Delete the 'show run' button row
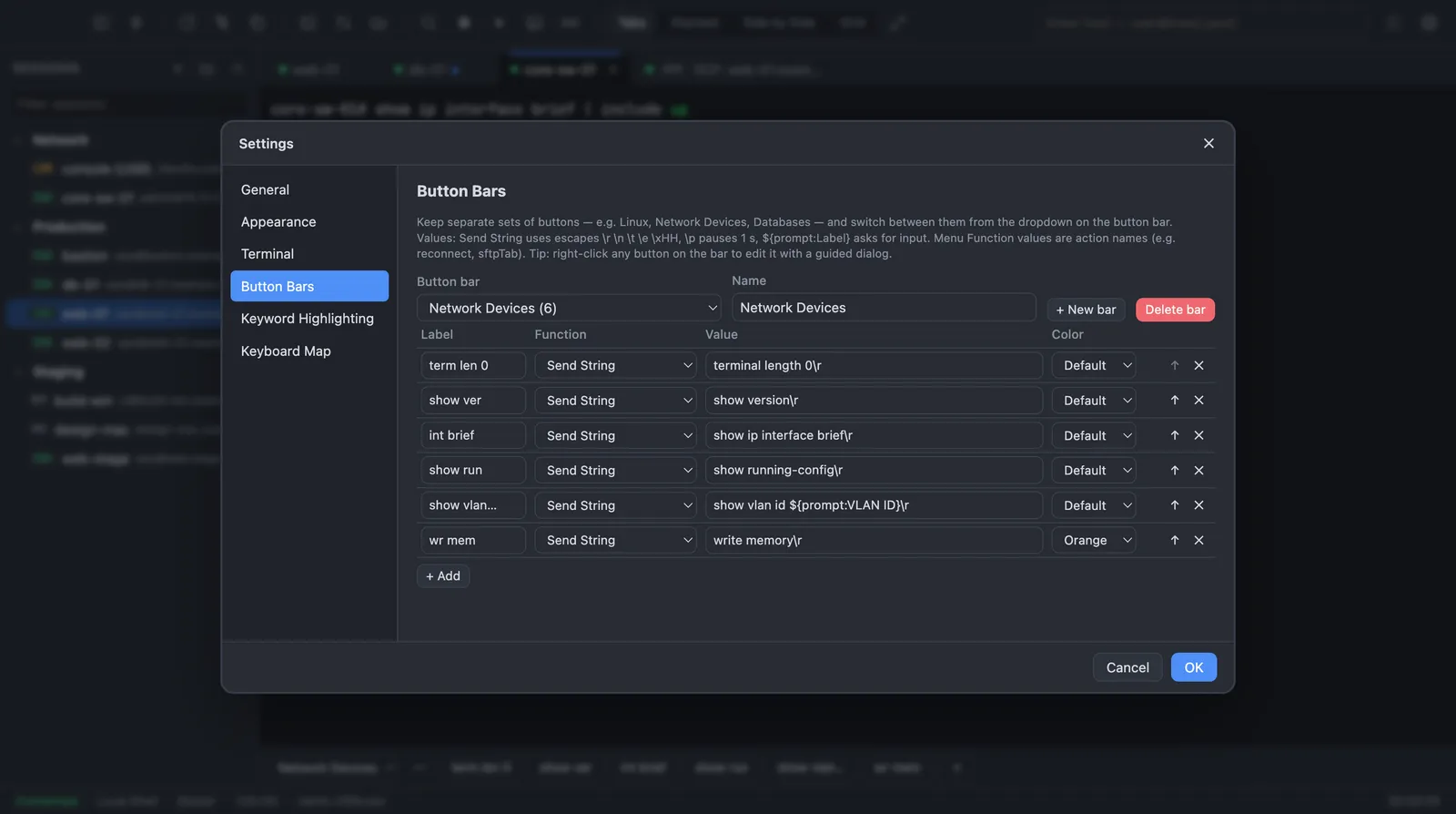 (1199, 471)
